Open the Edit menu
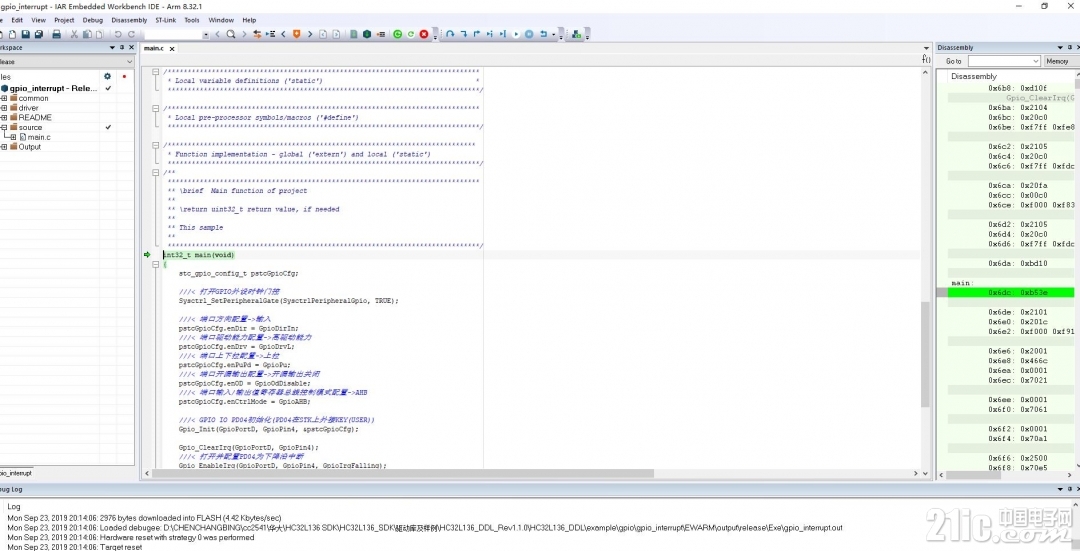The image size is (1080, 551). (x=17, y=20)
